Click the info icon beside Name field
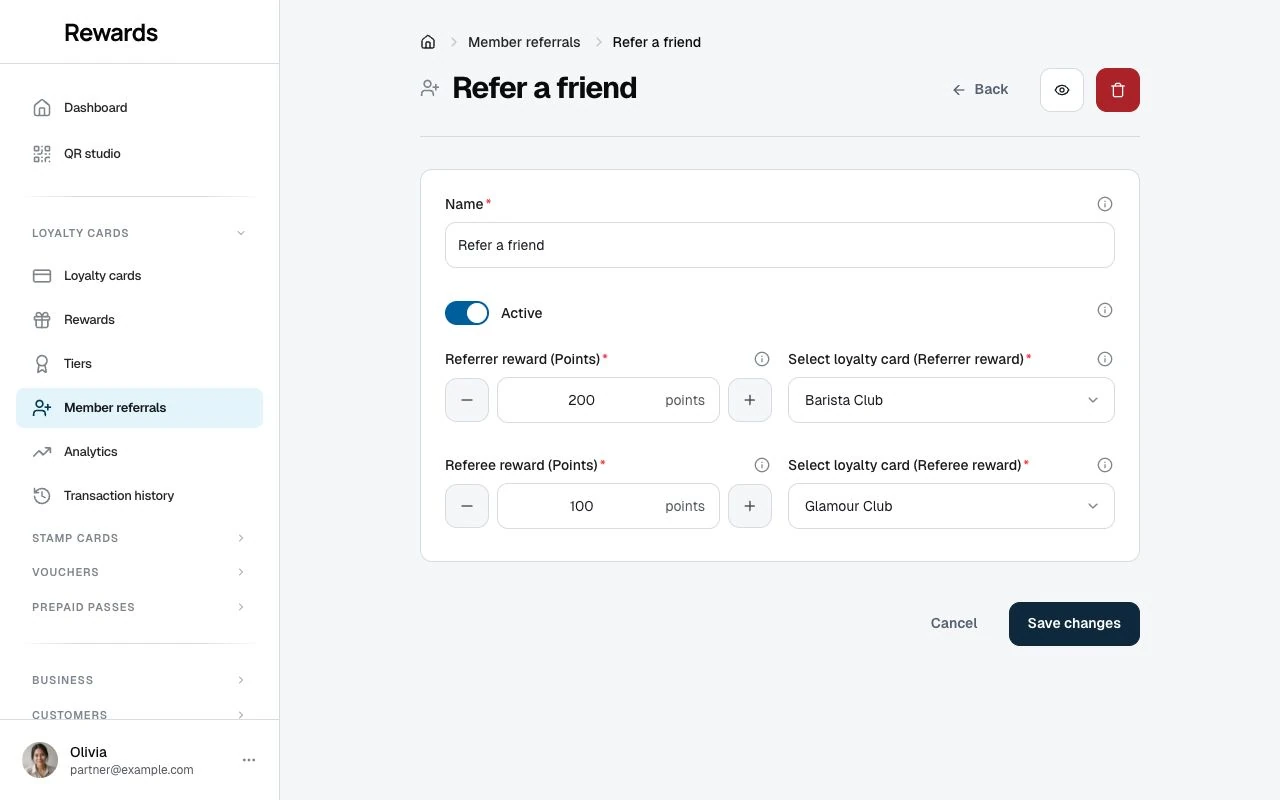The image size is (1280, 800). tap(1105, 204)
